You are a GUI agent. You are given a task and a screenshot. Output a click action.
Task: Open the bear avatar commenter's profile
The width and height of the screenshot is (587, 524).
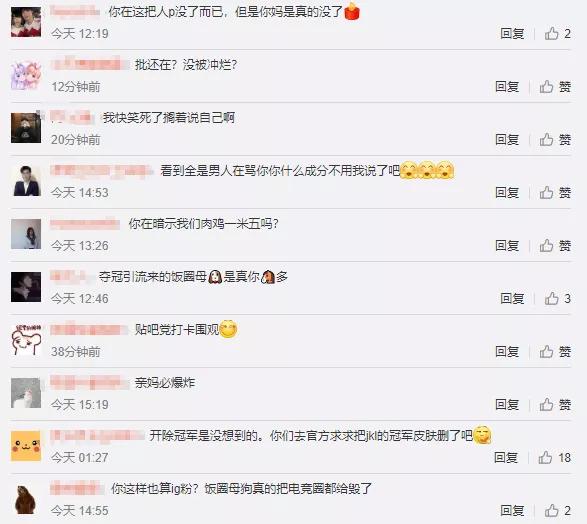coord(26,499)
